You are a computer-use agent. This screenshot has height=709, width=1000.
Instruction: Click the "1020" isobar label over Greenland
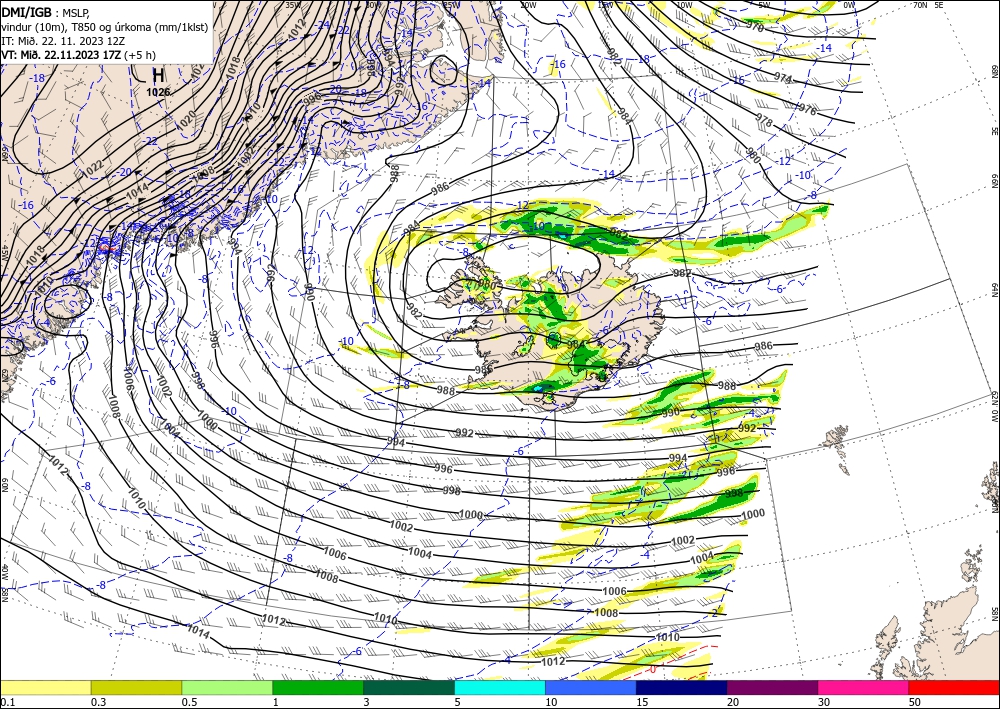click(184, 122)
